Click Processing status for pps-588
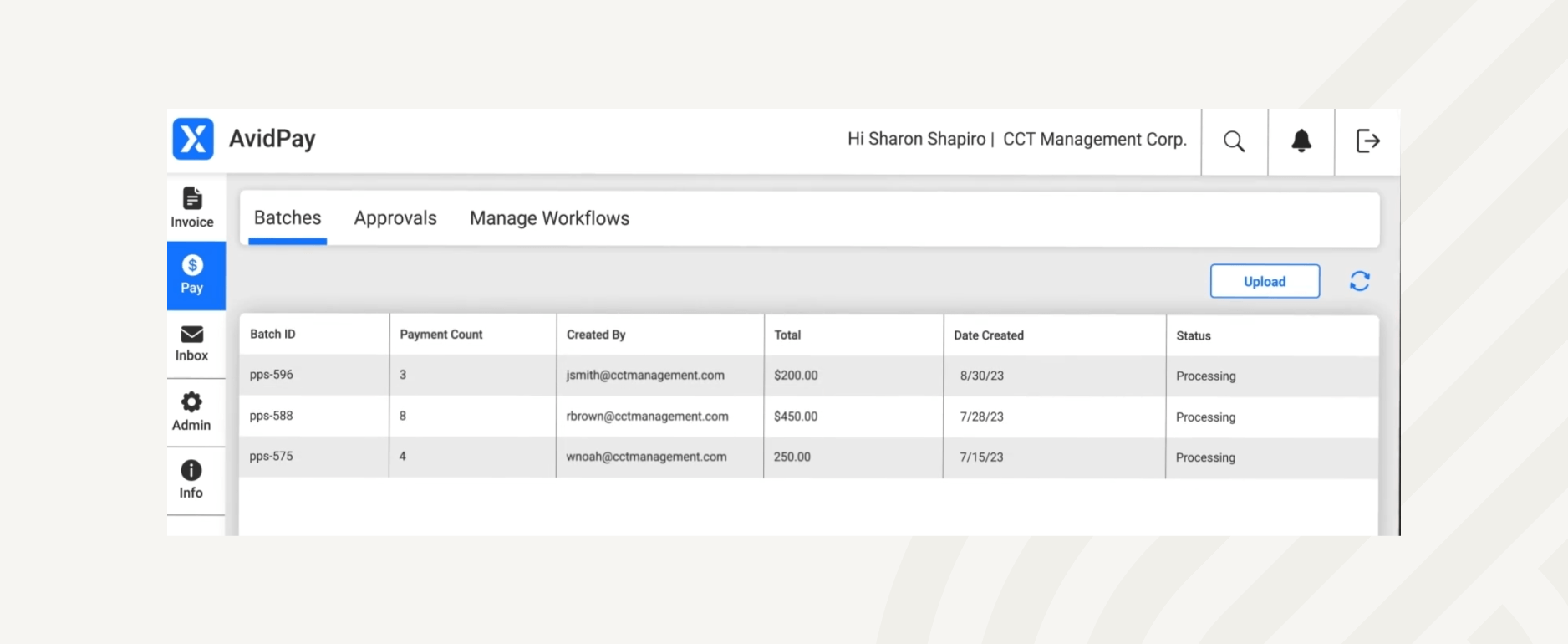1568x644 pixels. 1205,417
